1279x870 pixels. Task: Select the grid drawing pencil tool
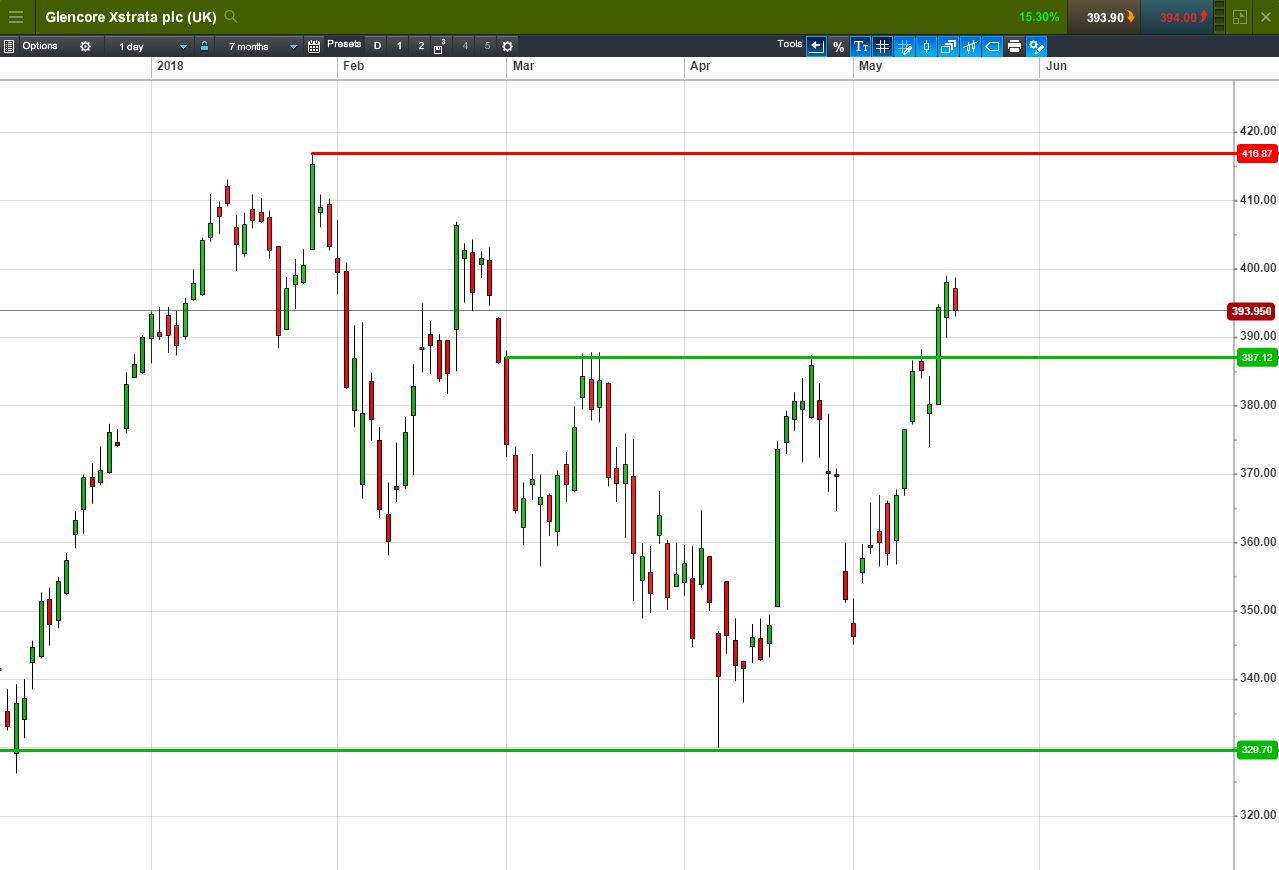[x=904, y=46]
